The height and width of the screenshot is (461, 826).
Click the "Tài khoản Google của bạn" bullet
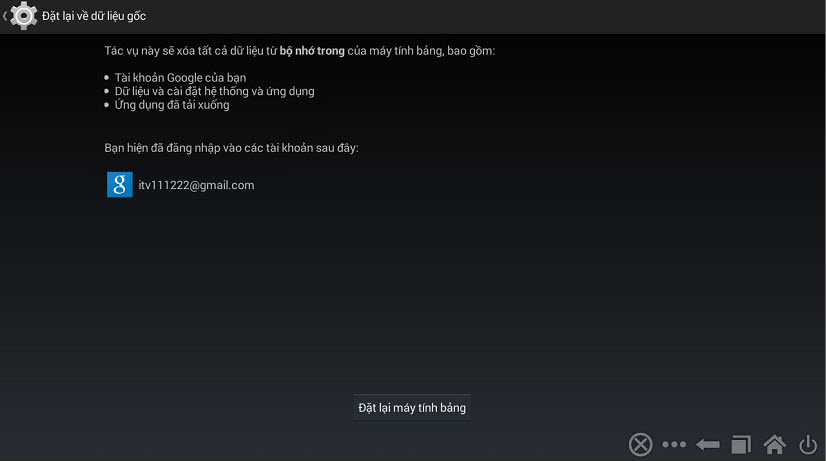180,78
